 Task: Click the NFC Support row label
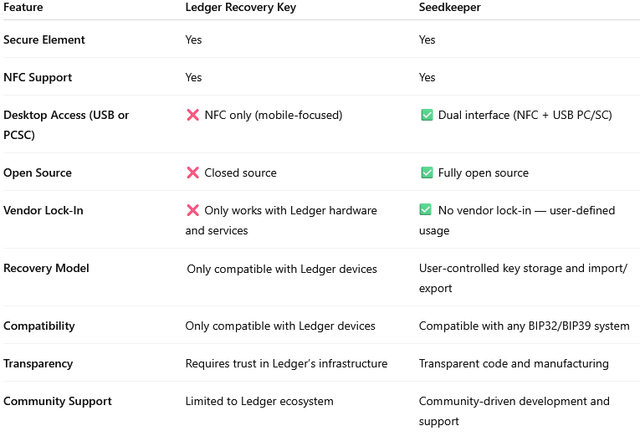(38, 78)
